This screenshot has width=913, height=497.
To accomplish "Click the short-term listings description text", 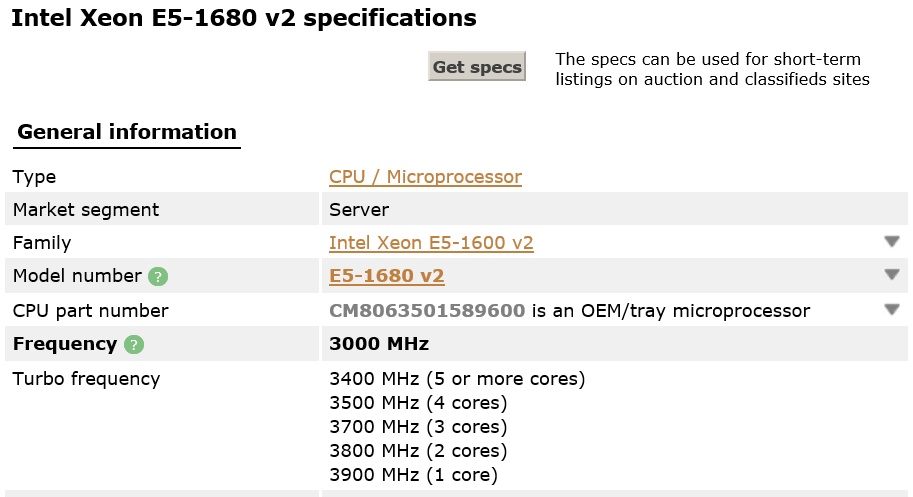I will point(712,69).
